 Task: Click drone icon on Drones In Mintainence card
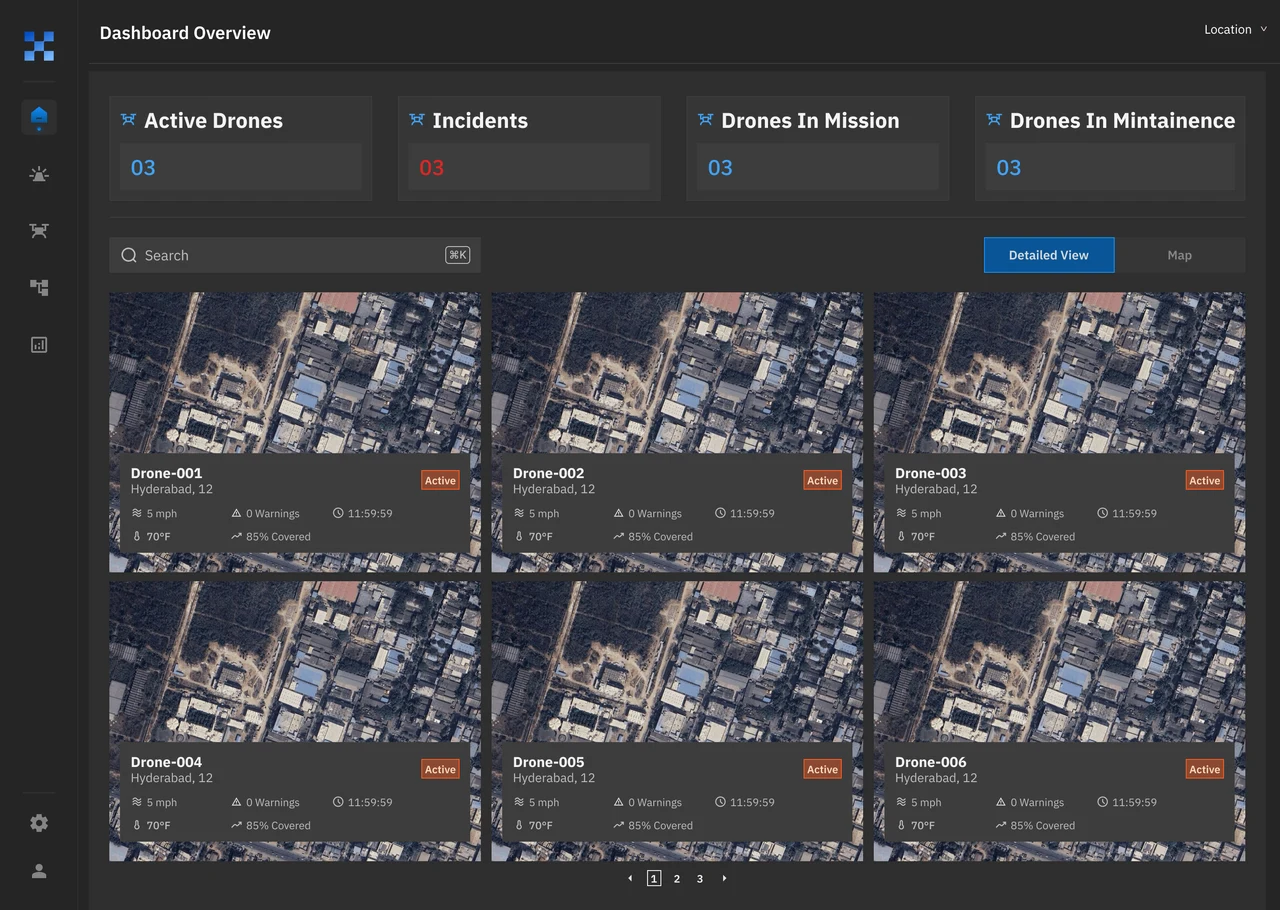point(994,120)
